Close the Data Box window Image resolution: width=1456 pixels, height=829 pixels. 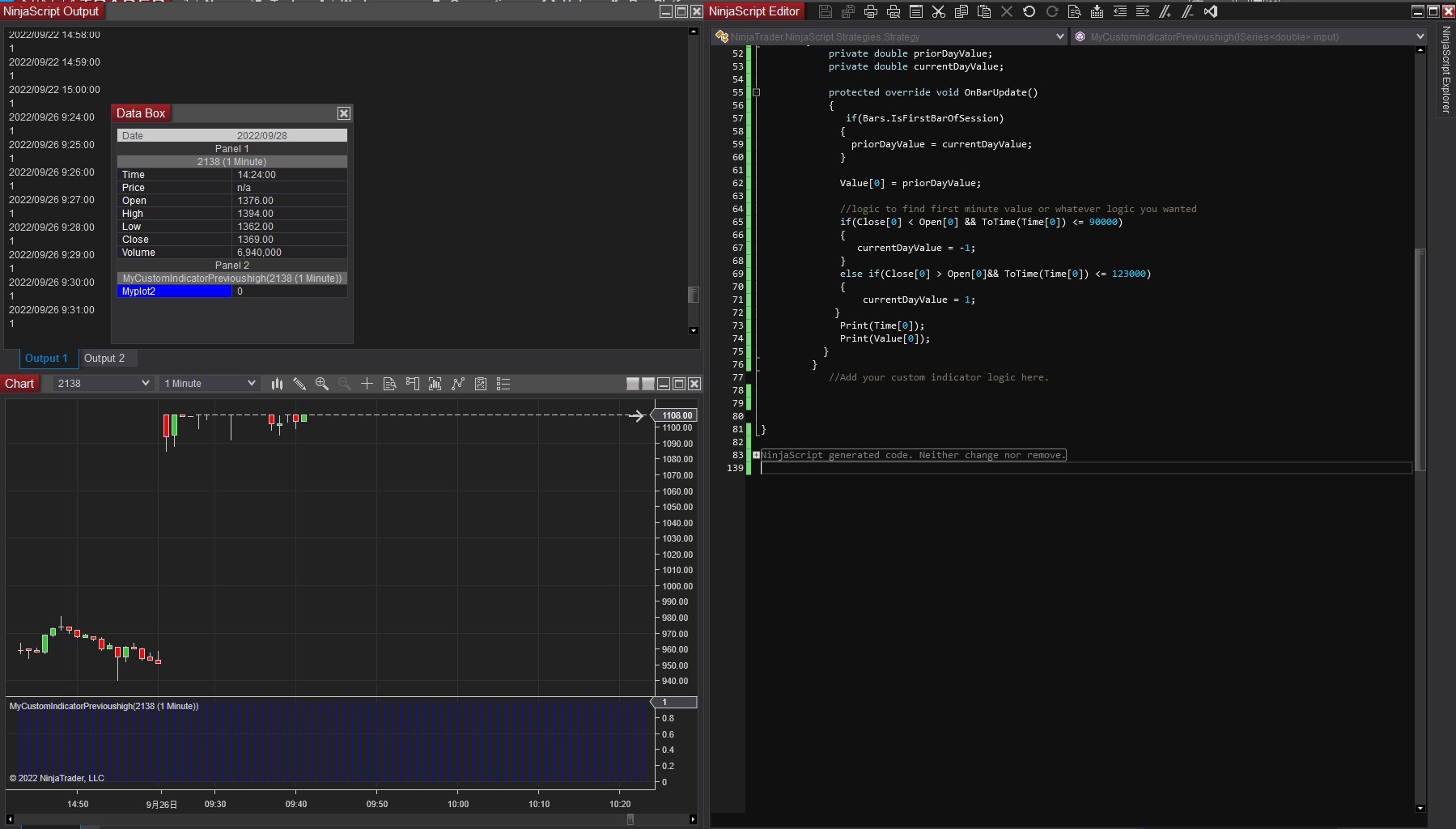[x=344, y=113]
